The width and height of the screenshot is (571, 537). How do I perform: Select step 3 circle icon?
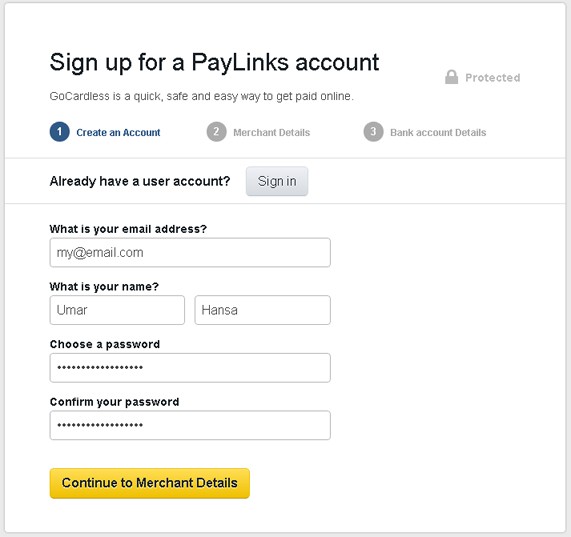[373, 131]
